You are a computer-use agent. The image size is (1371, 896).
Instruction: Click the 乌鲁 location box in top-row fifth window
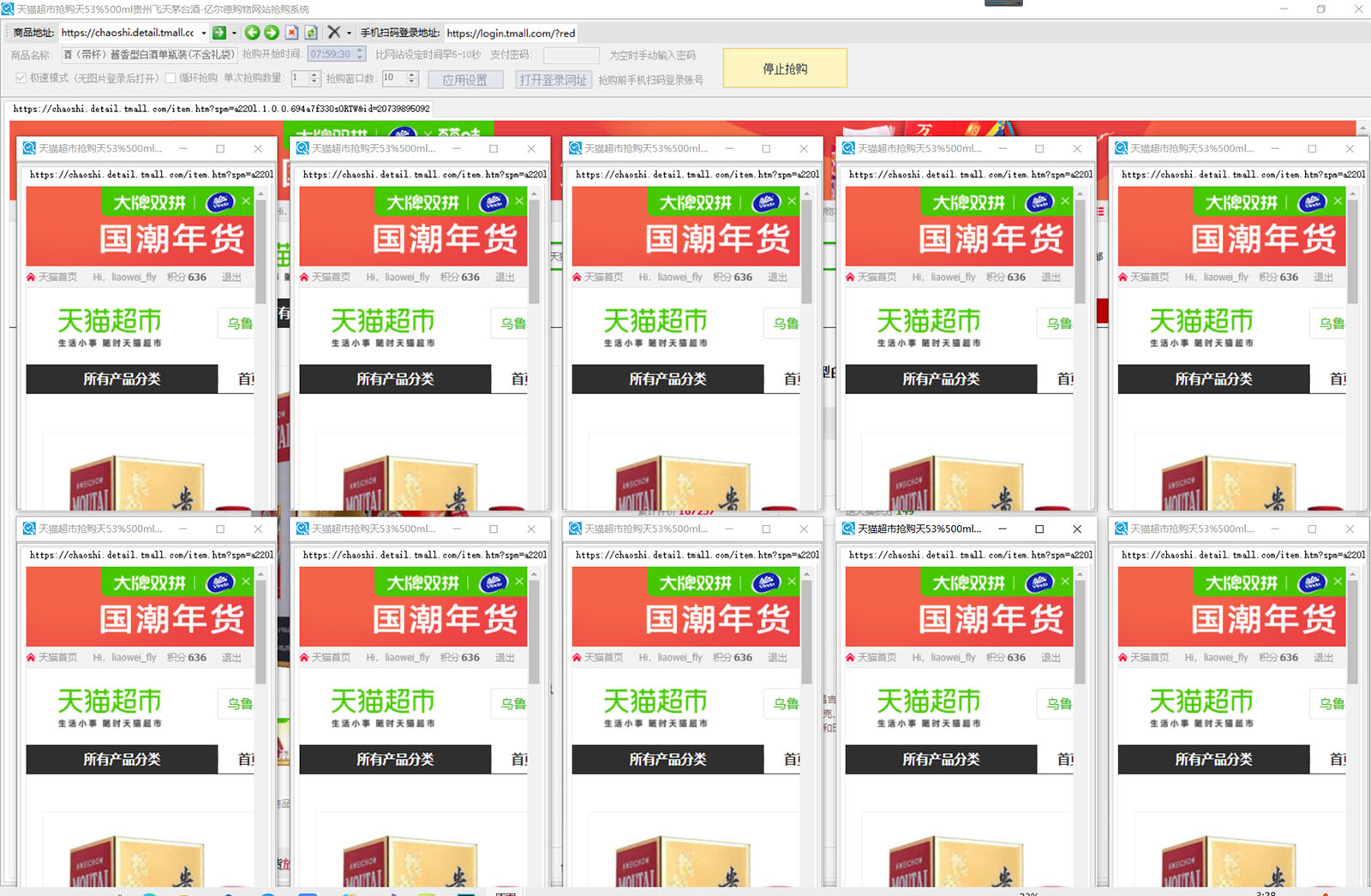1328,323
